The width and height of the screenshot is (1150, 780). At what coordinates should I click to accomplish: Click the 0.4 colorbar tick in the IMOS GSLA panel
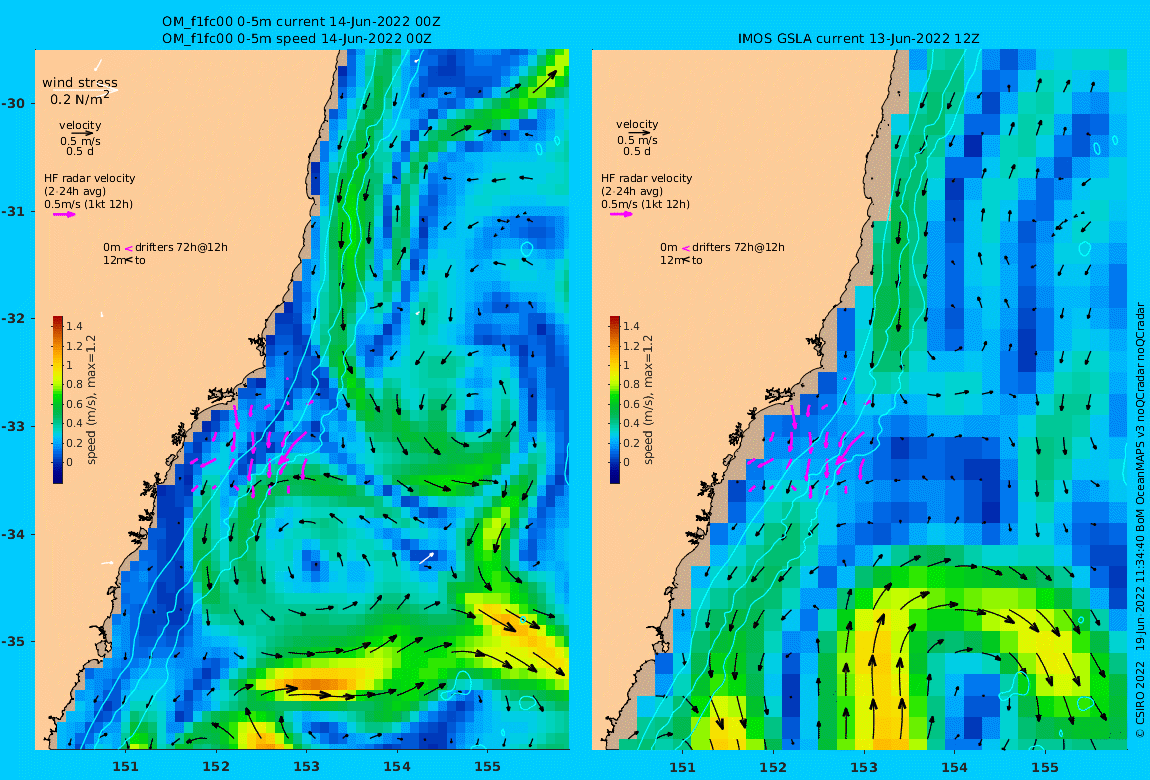point(631,423)
